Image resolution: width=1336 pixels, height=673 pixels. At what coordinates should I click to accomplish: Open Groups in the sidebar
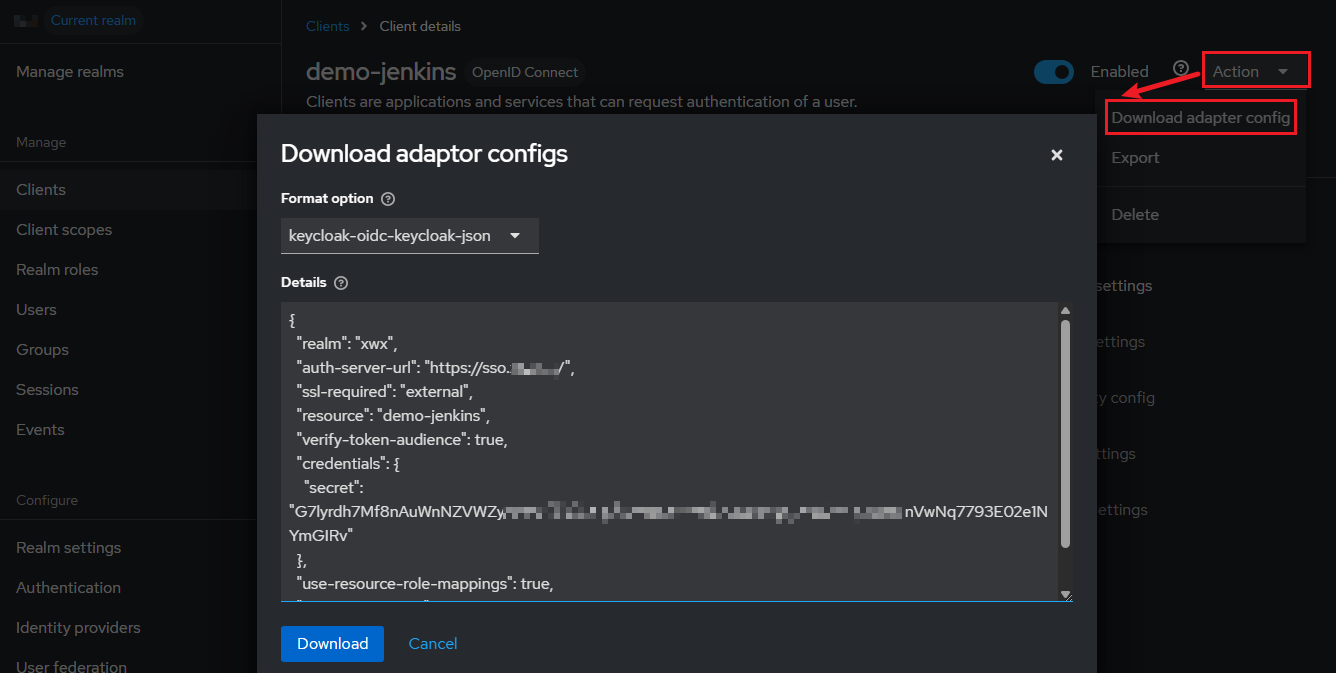(42, 350)
